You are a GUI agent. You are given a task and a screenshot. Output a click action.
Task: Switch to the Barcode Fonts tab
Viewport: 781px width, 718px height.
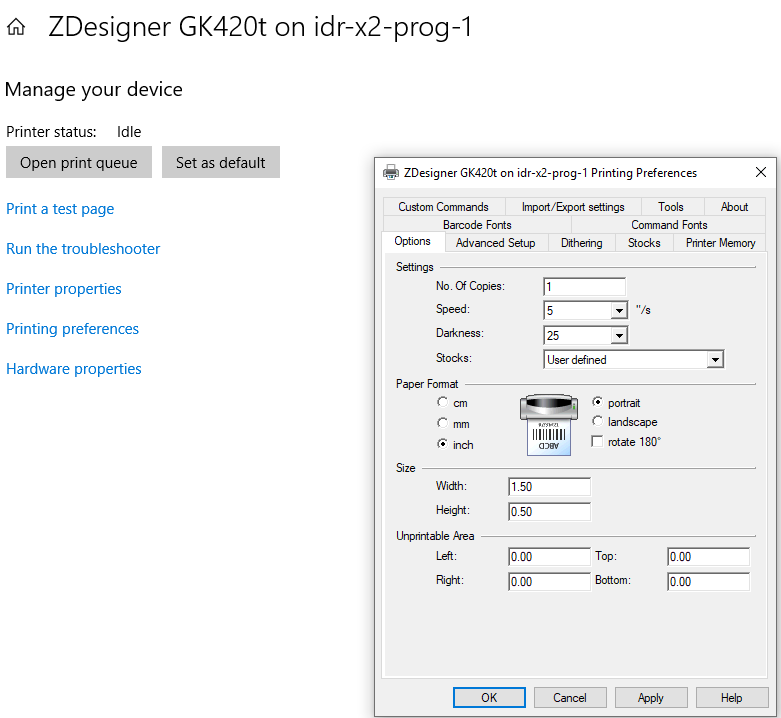pos(477,225)
